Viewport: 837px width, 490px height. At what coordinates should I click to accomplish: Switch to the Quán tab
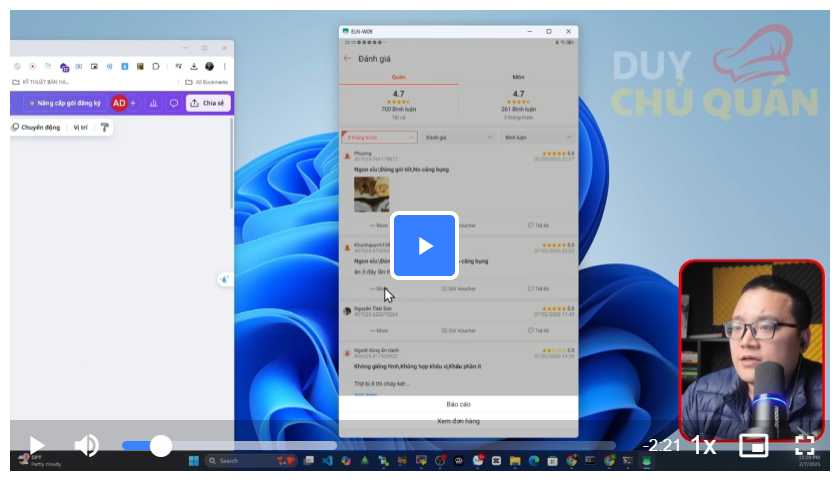(398, 76)
